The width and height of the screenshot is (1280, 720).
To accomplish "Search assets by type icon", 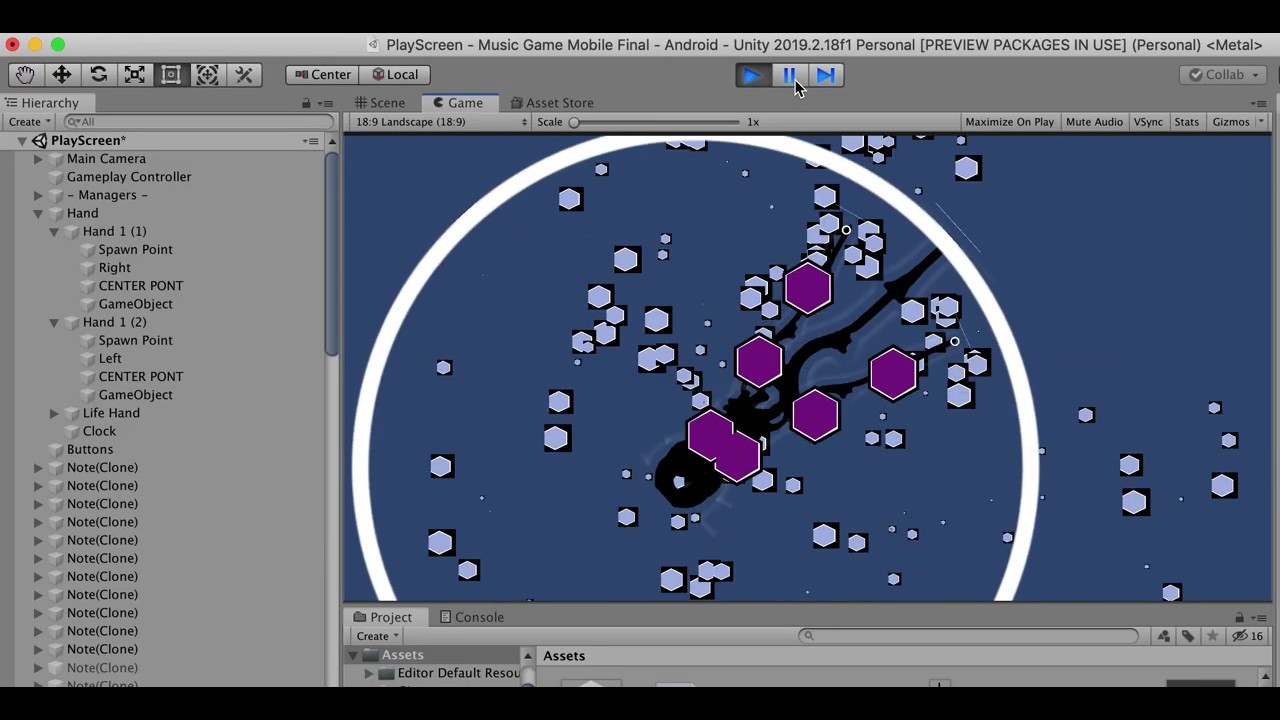I will (x=1164, y=636).
